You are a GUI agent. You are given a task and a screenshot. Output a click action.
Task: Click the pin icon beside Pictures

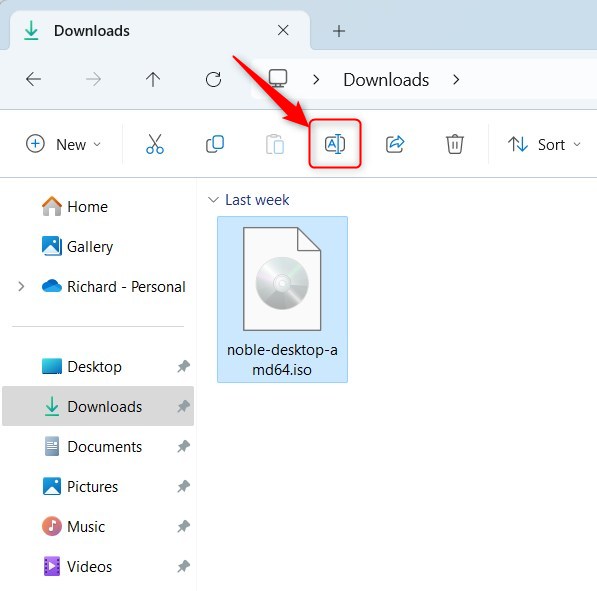coord(184,486)
